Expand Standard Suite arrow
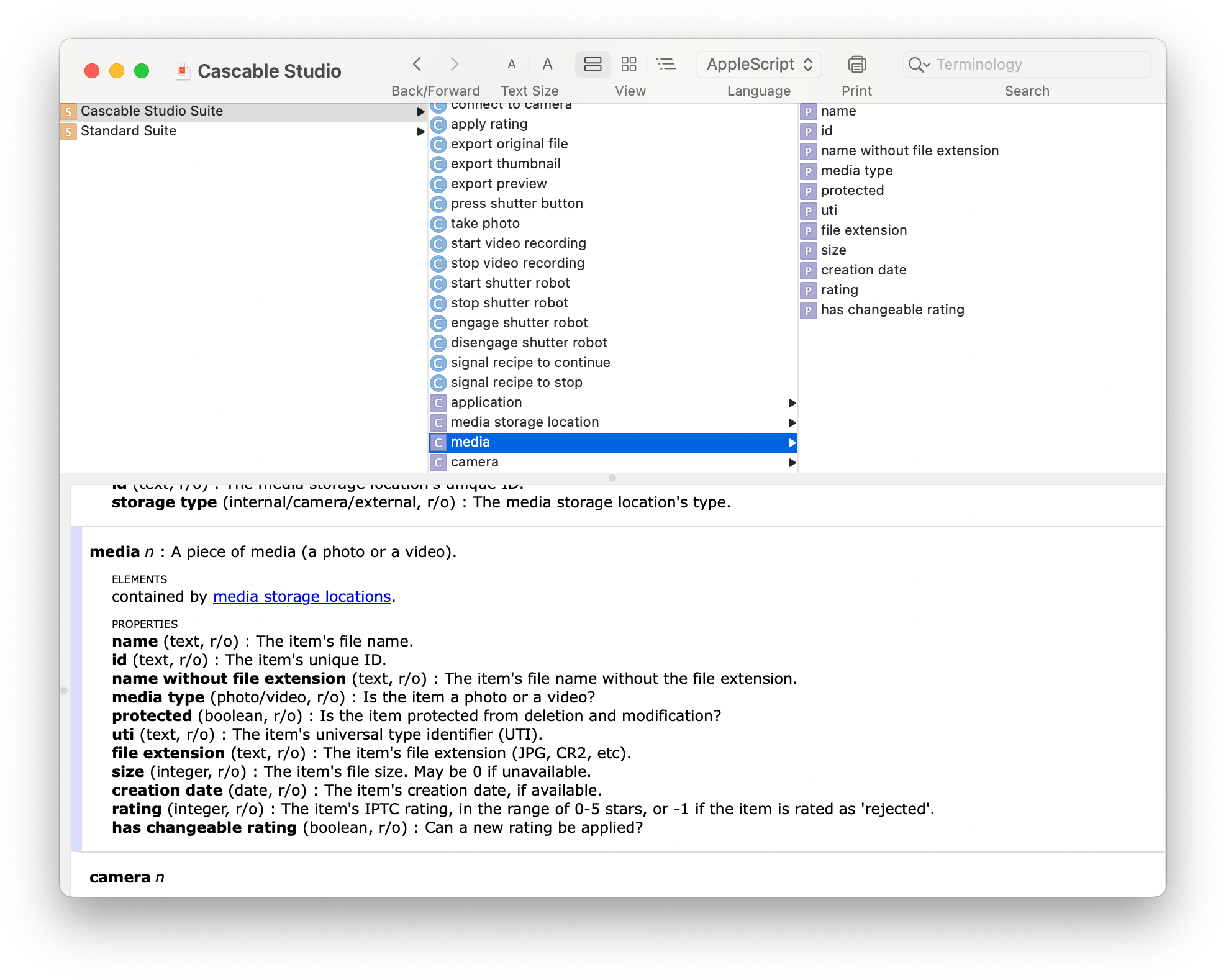 [420, 132]
